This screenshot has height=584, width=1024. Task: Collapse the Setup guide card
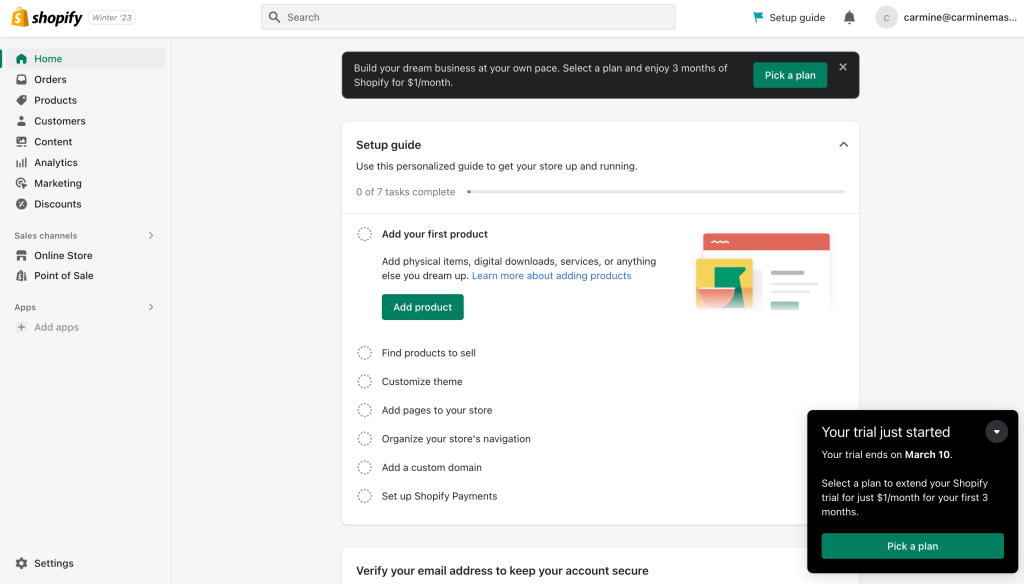(x=843, y=145)
